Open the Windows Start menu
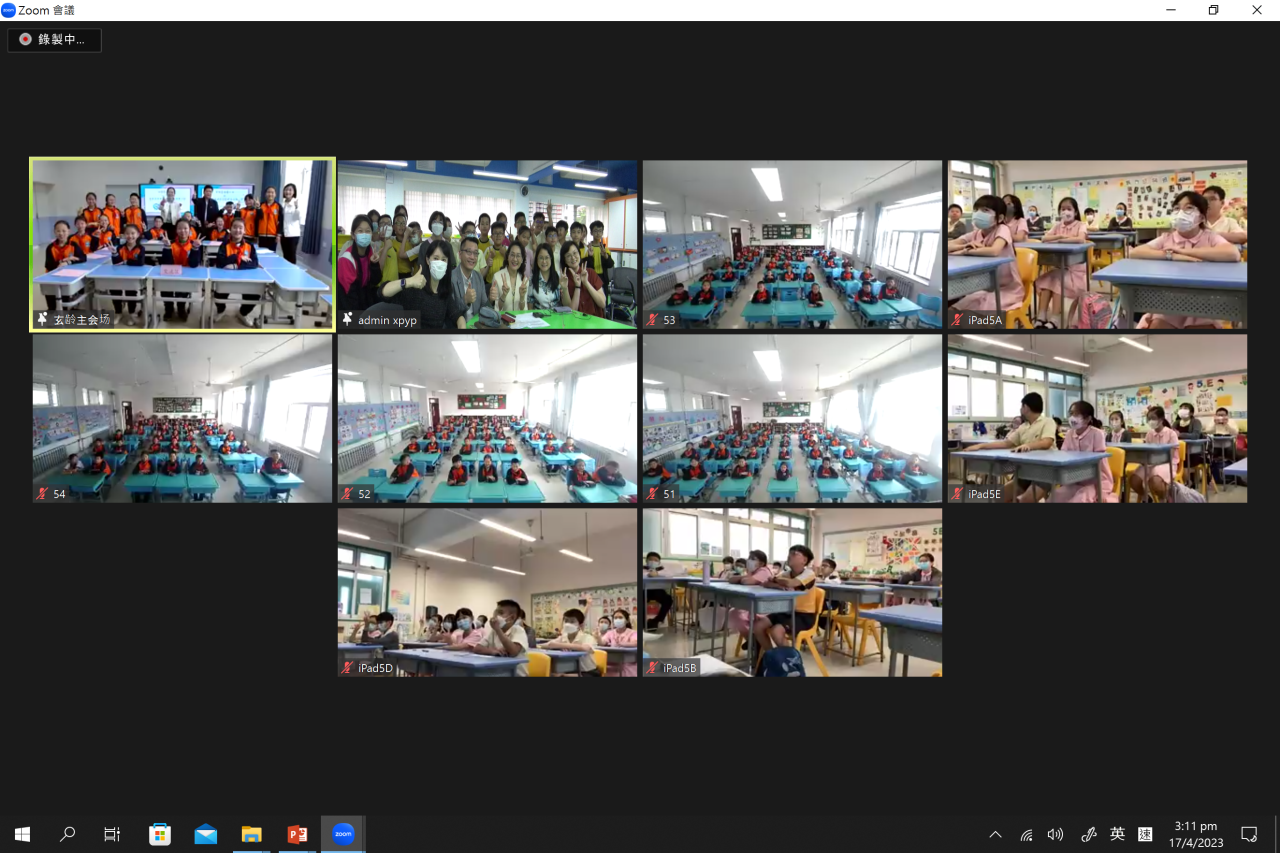The image size is (1280, 853). pos(22,834)
